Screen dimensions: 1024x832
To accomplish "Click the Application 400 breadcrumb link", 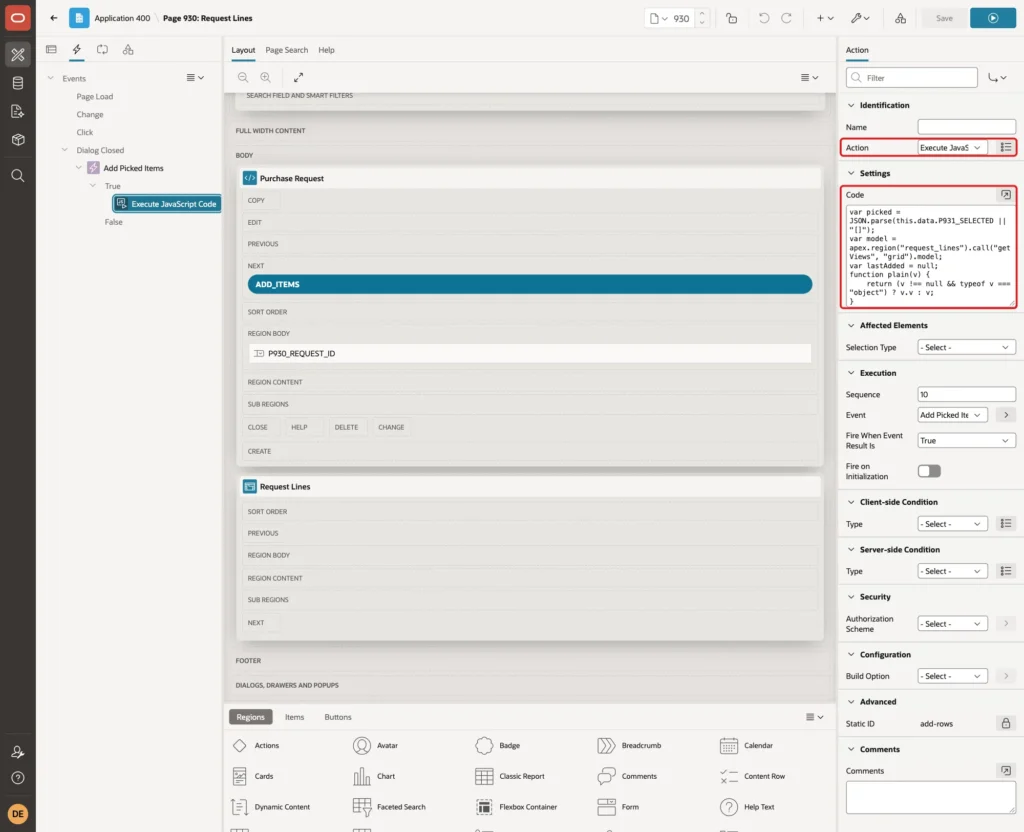I will point(122,18).
